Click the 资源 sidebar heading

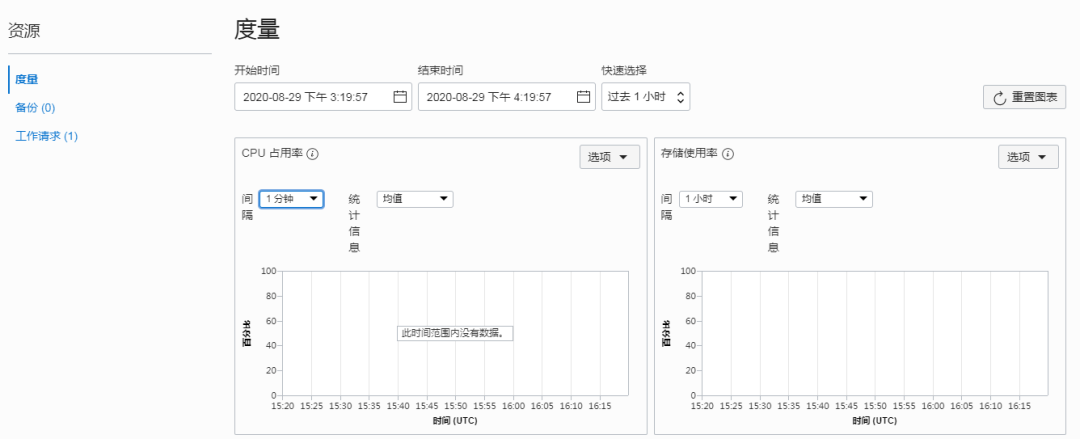(24, 30)
